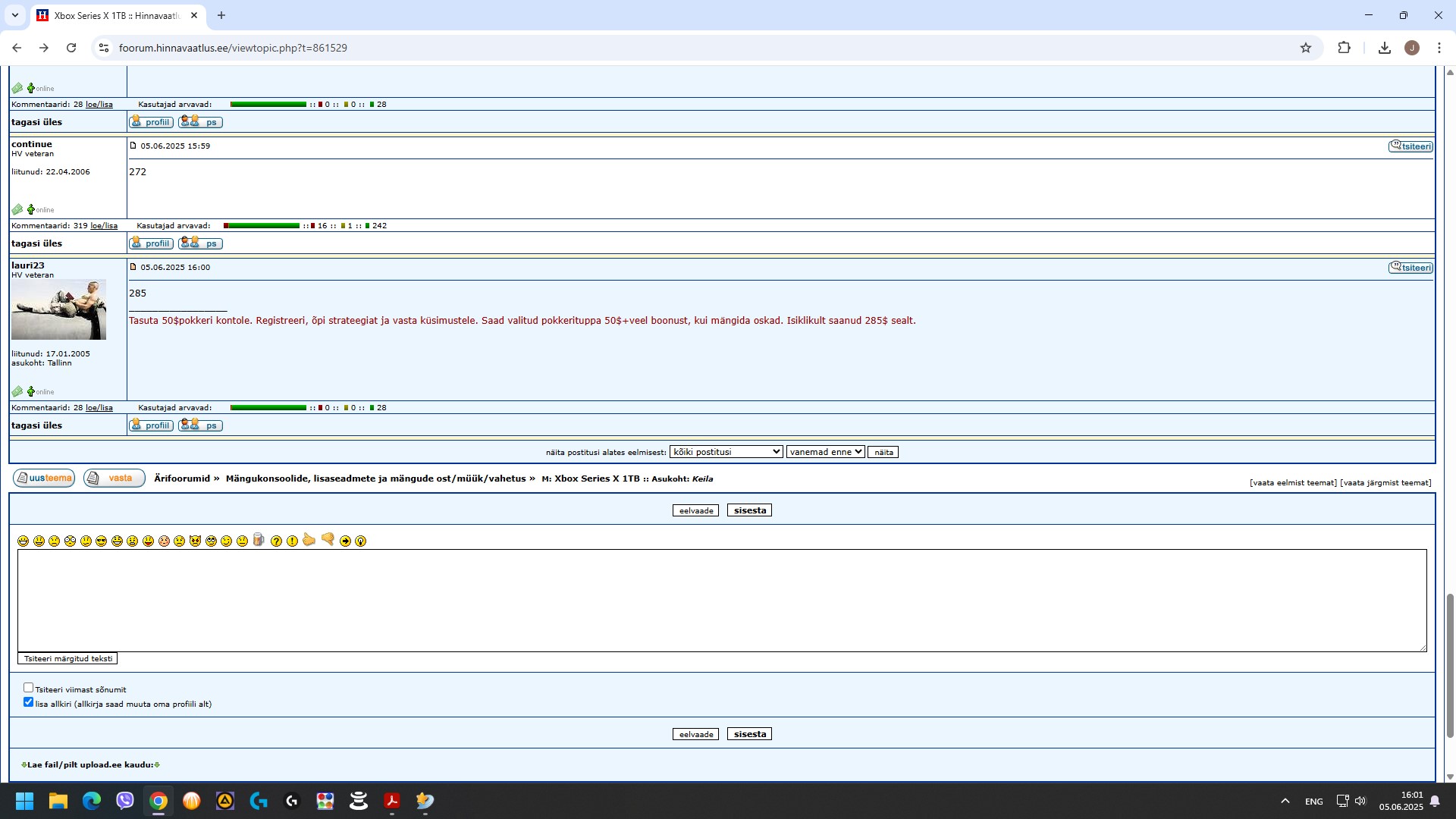Insert the lightbulb idea emoticon
Viewport: 1456px width, 819px height.
click(360, 541)
